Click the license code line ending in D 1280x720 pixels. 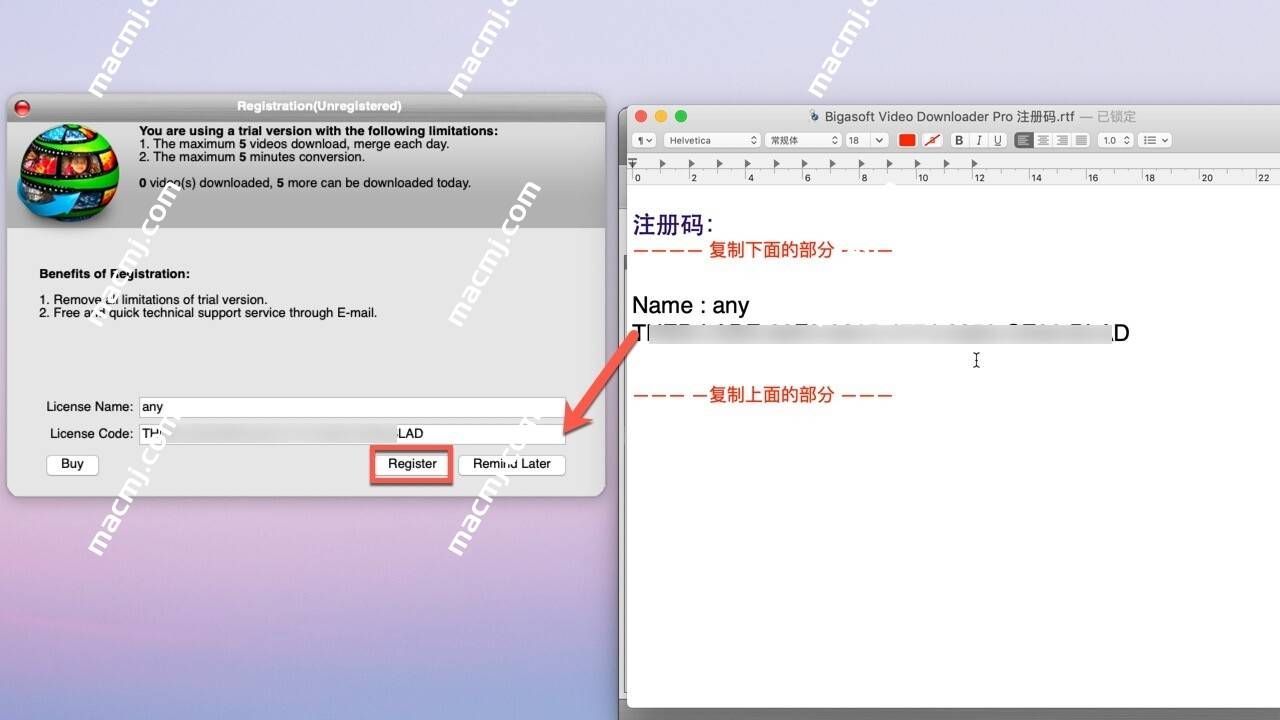click(881, 333)
